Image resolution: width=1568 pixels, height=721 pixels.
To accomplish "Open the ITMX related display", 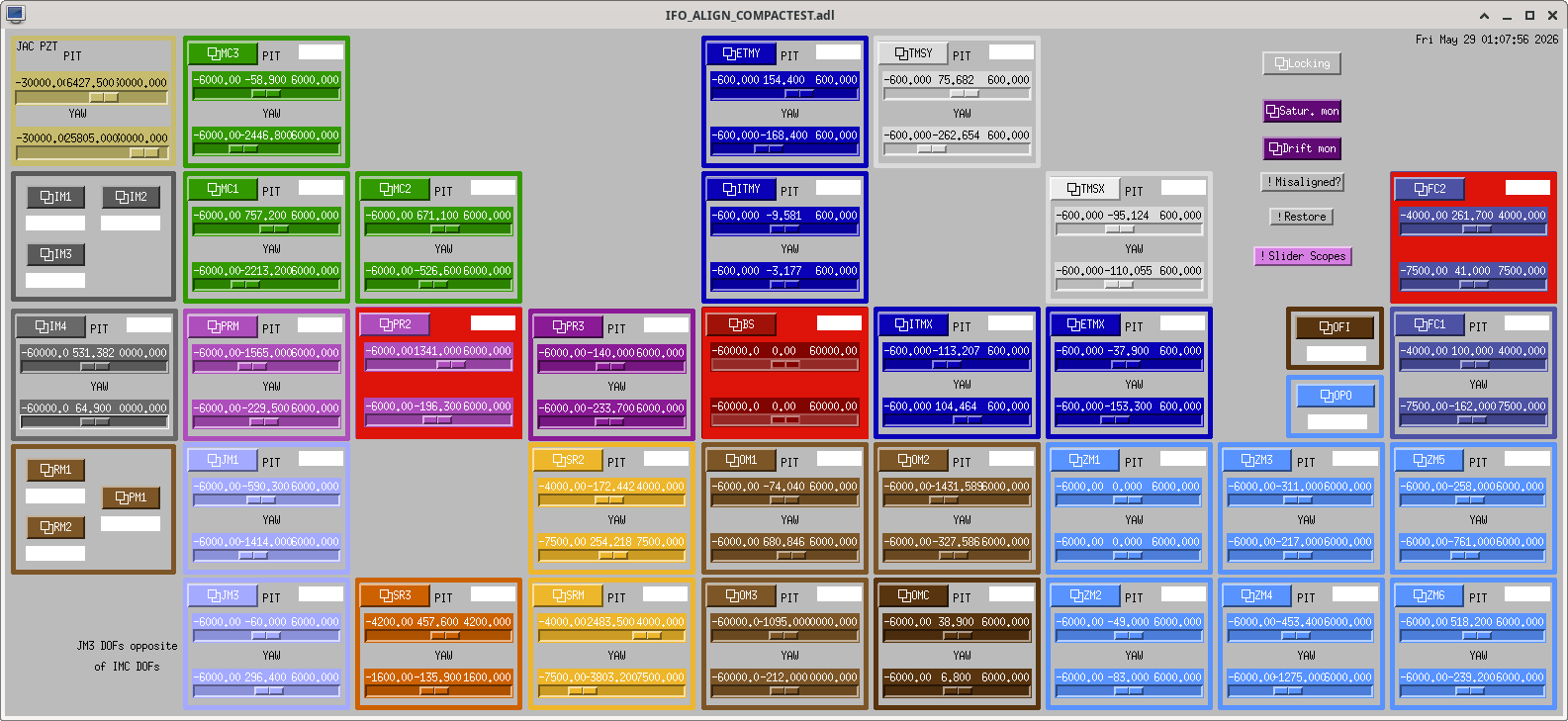I will pyautogui.click(x=913, y=324).
